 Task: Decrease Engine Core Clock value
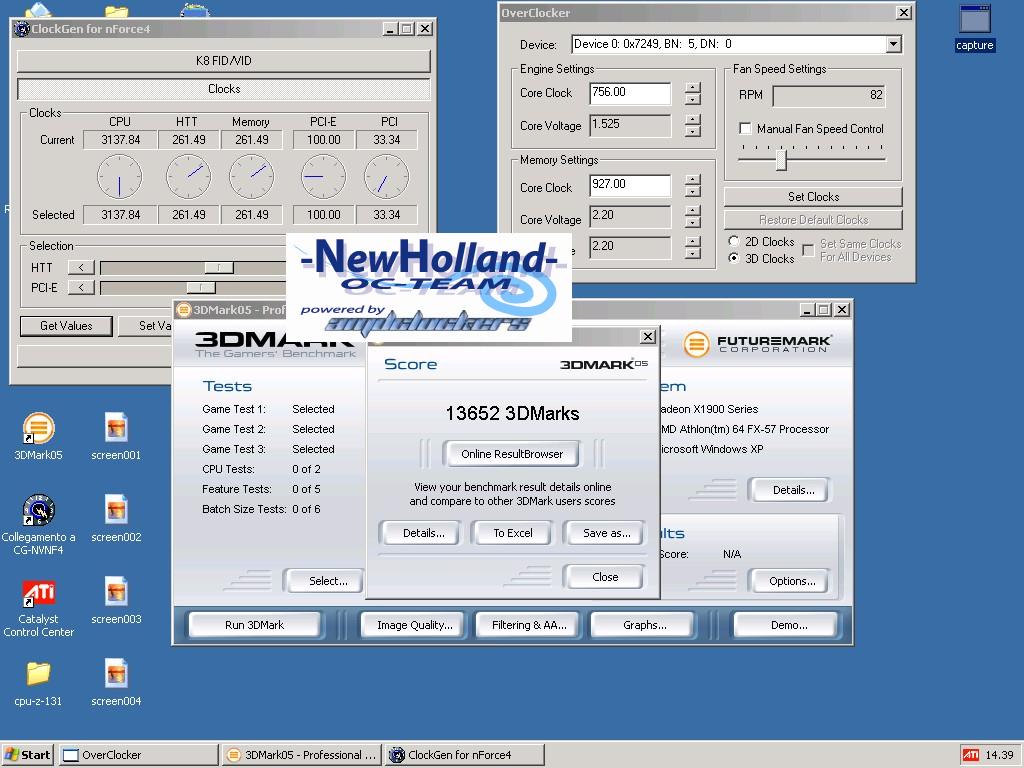coord(693,99)
